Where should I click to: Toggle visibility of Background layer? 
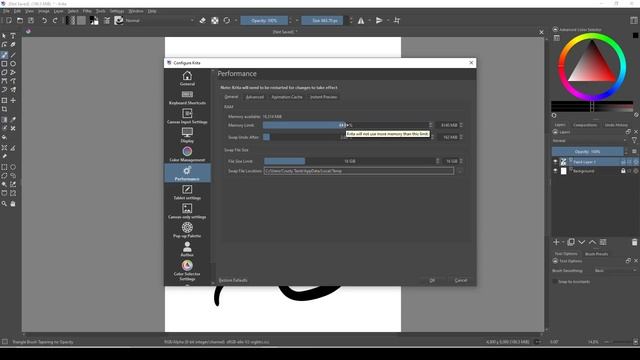pyautogui.click(x=555, y=171)
